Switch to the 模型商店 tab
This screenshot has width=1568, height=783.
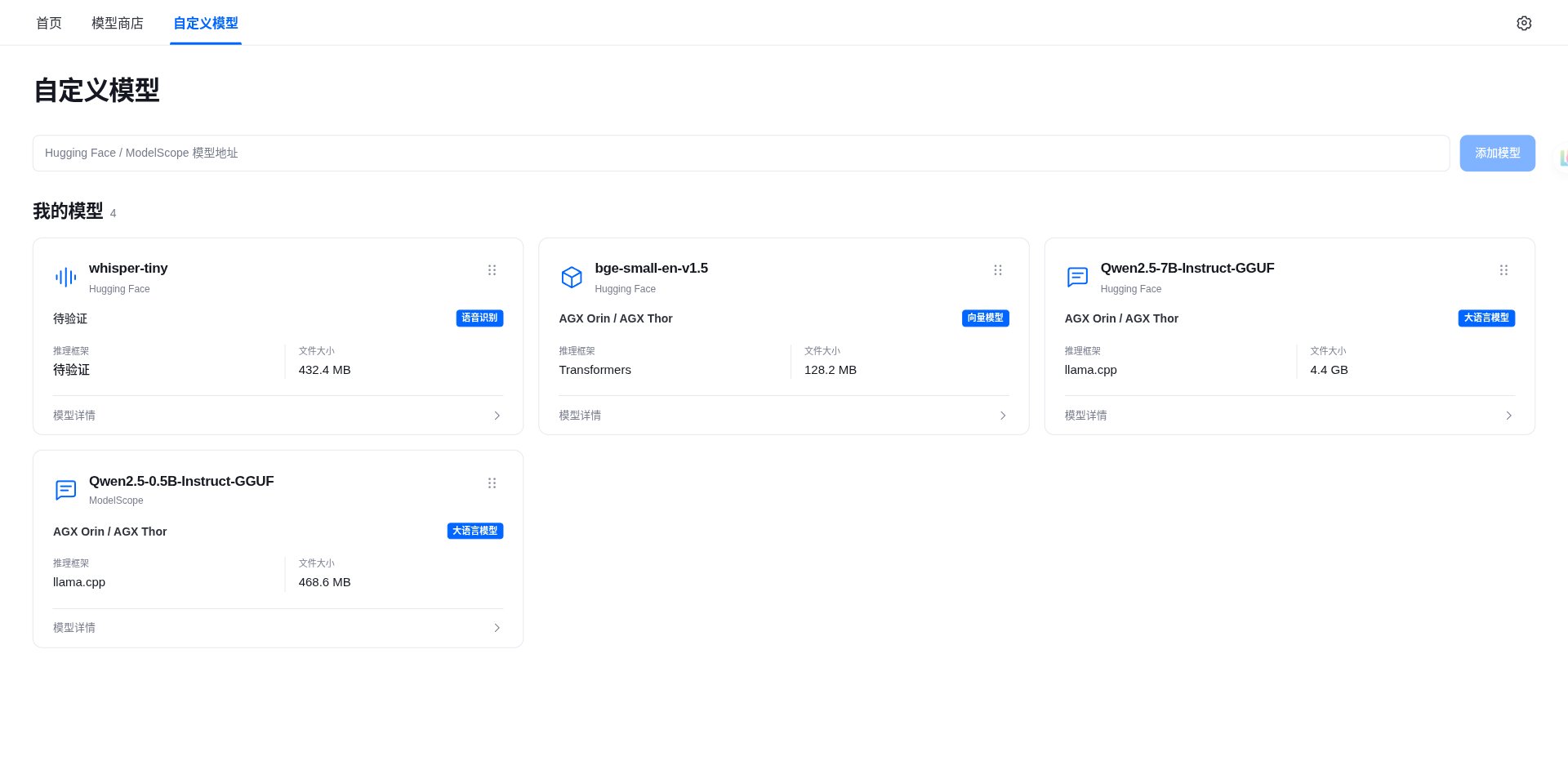coord(118,23)
